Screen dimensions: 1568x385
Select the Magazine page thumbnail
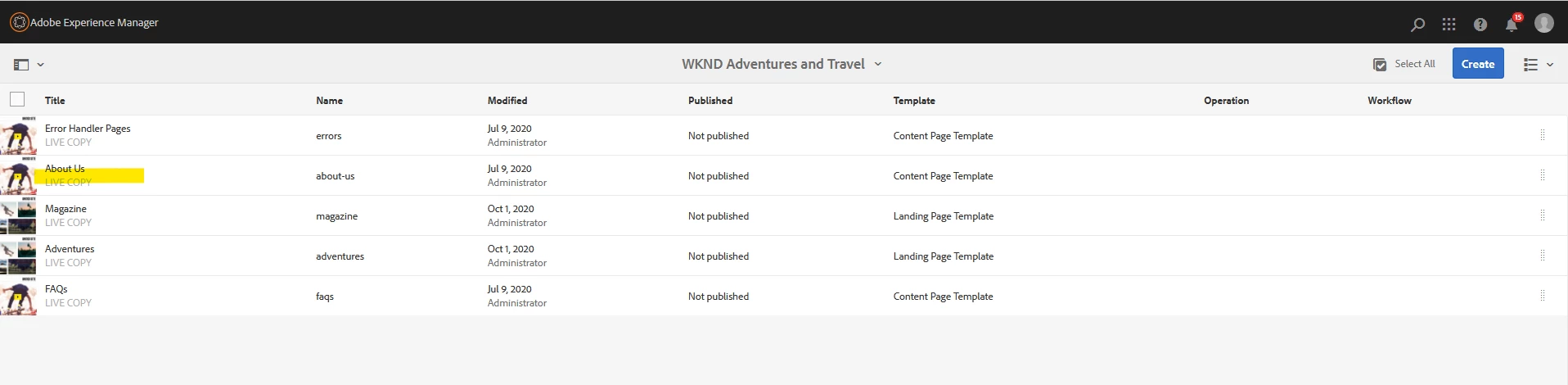pos(18,215)
